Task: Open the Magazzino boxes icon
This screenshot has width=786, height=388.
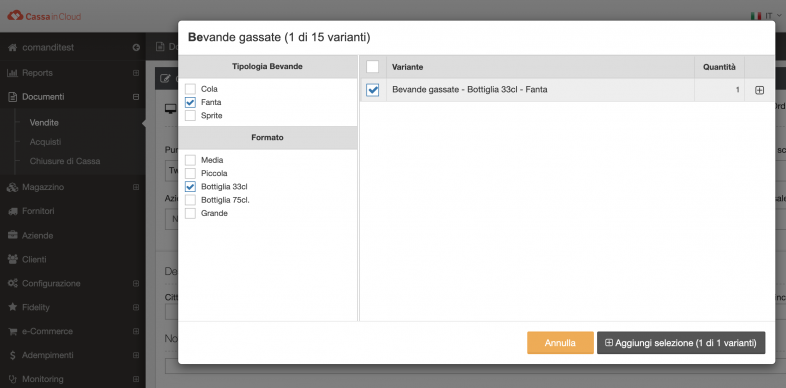Action: (13, 187)
